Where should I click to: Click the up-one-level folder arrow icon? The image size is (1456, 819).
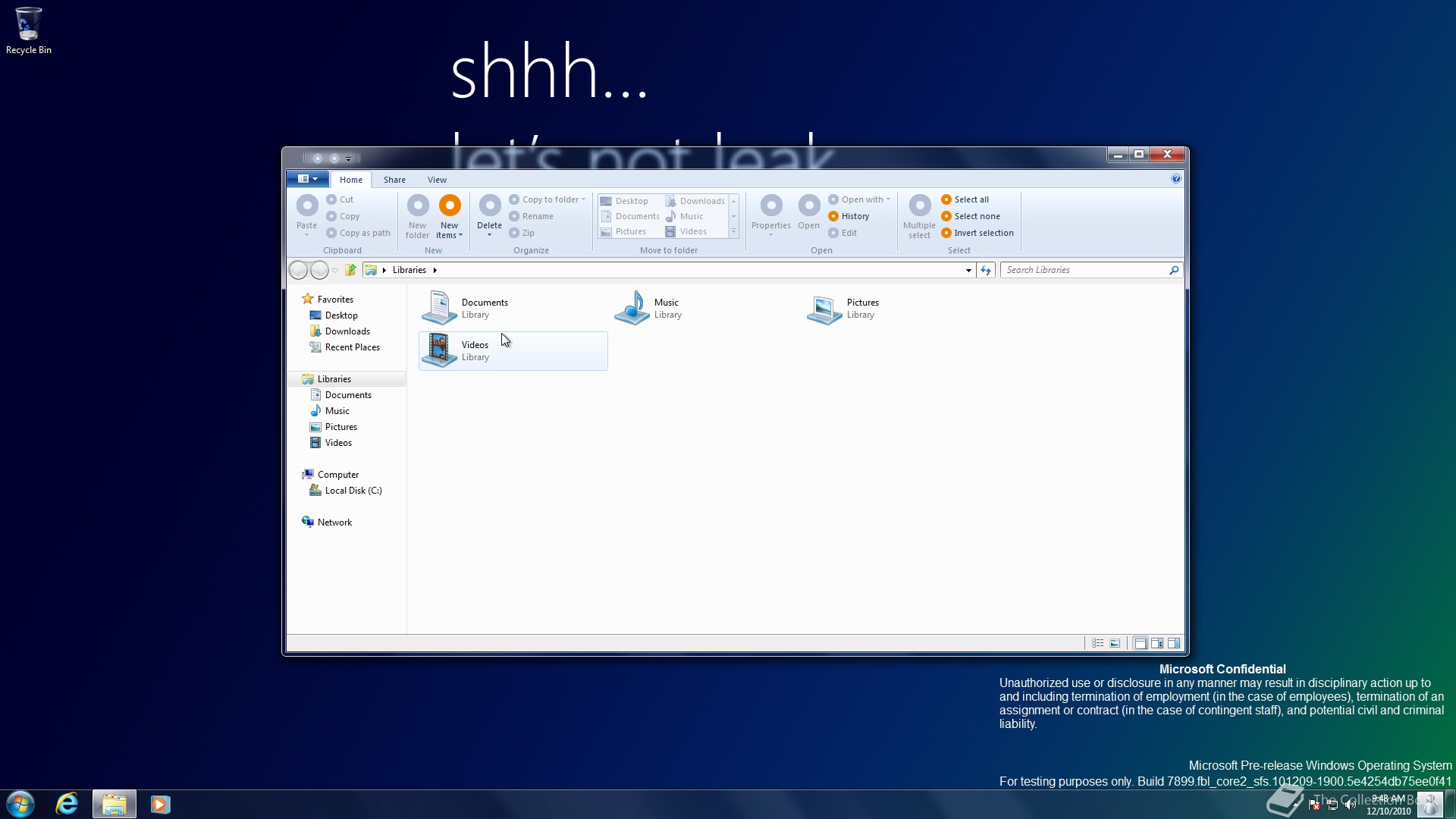(x=350, y=270)
